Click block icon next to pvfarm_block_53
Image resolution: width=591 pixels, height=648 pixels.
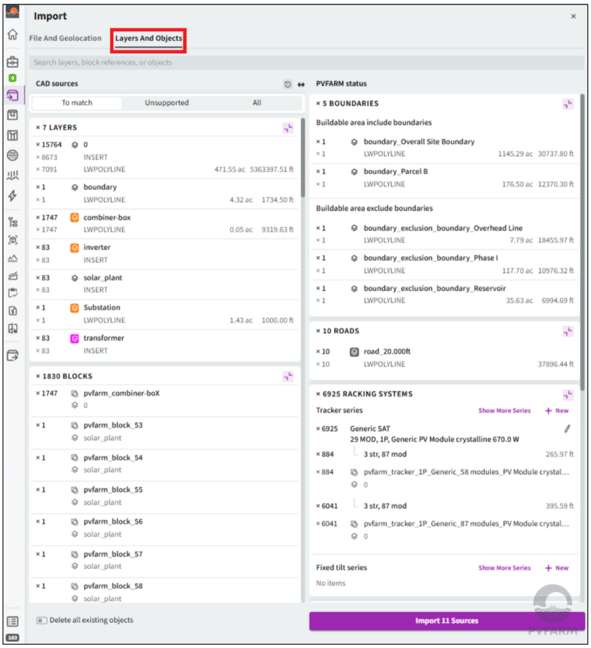[x=74, y=425]
